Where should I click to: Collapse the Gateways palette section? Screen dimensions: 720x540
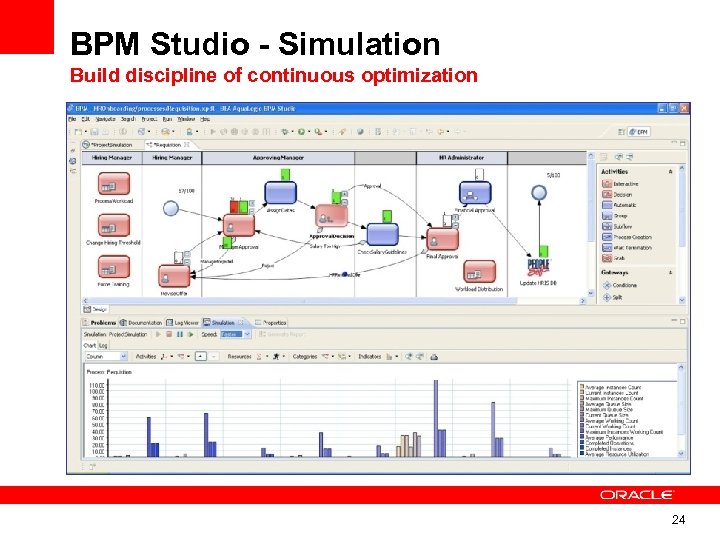[670, 272]
